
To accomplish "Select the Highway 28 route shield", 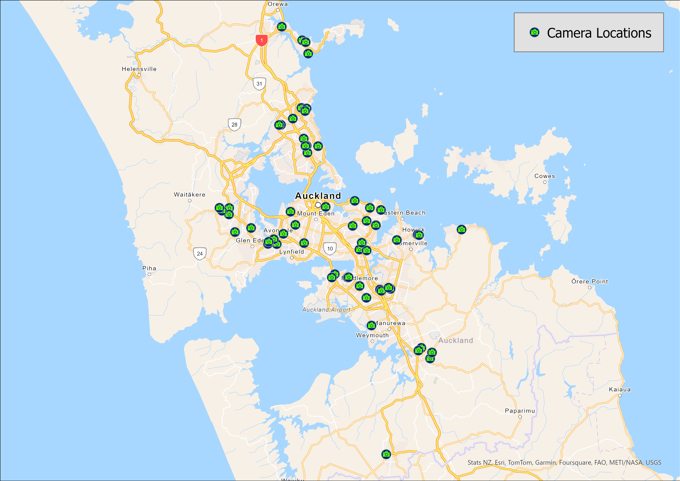I will tap(234, 125).
